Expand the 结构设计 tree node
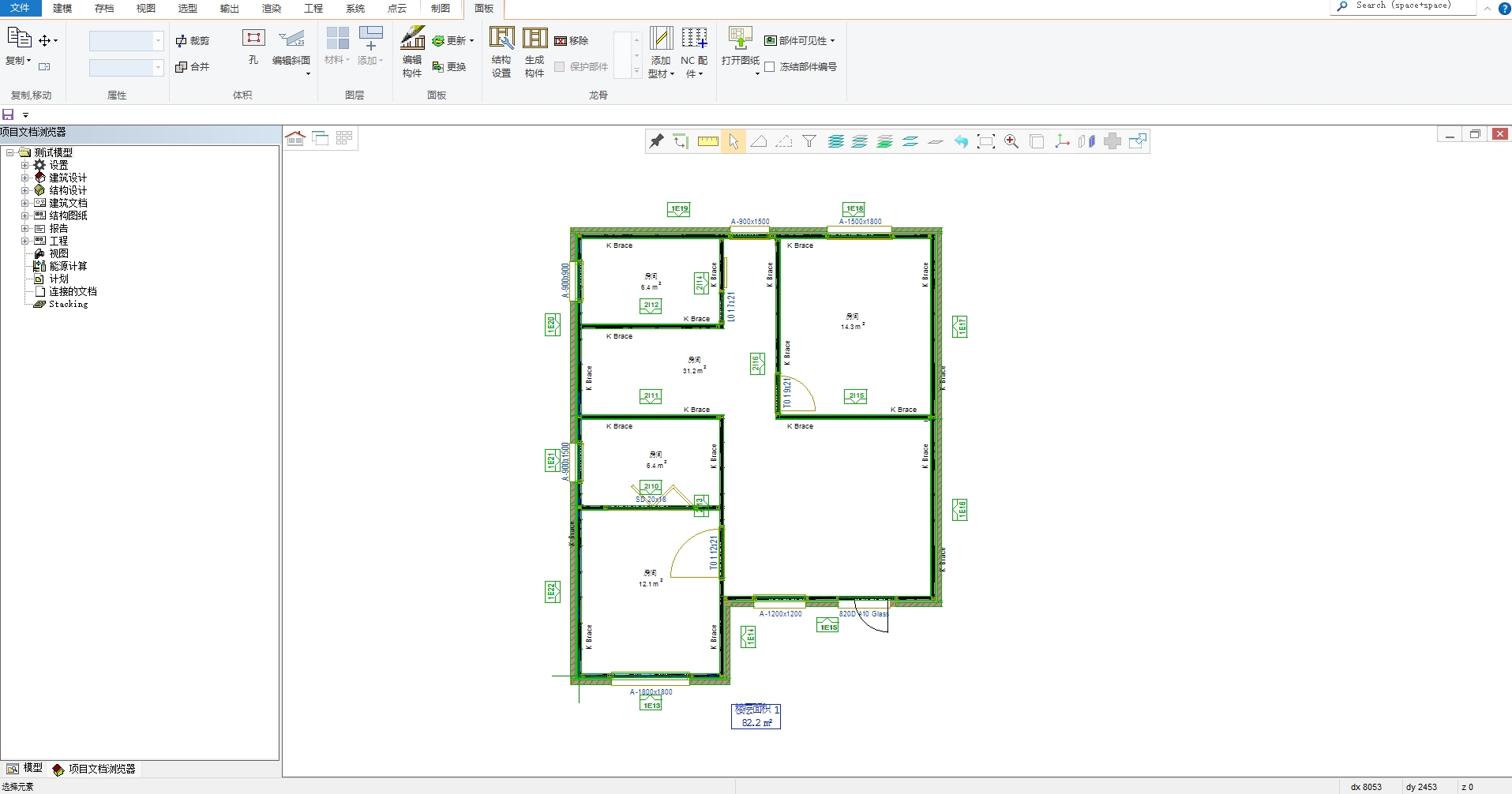Viewport: 1512px width, 794px height. [x=24, y=190]
